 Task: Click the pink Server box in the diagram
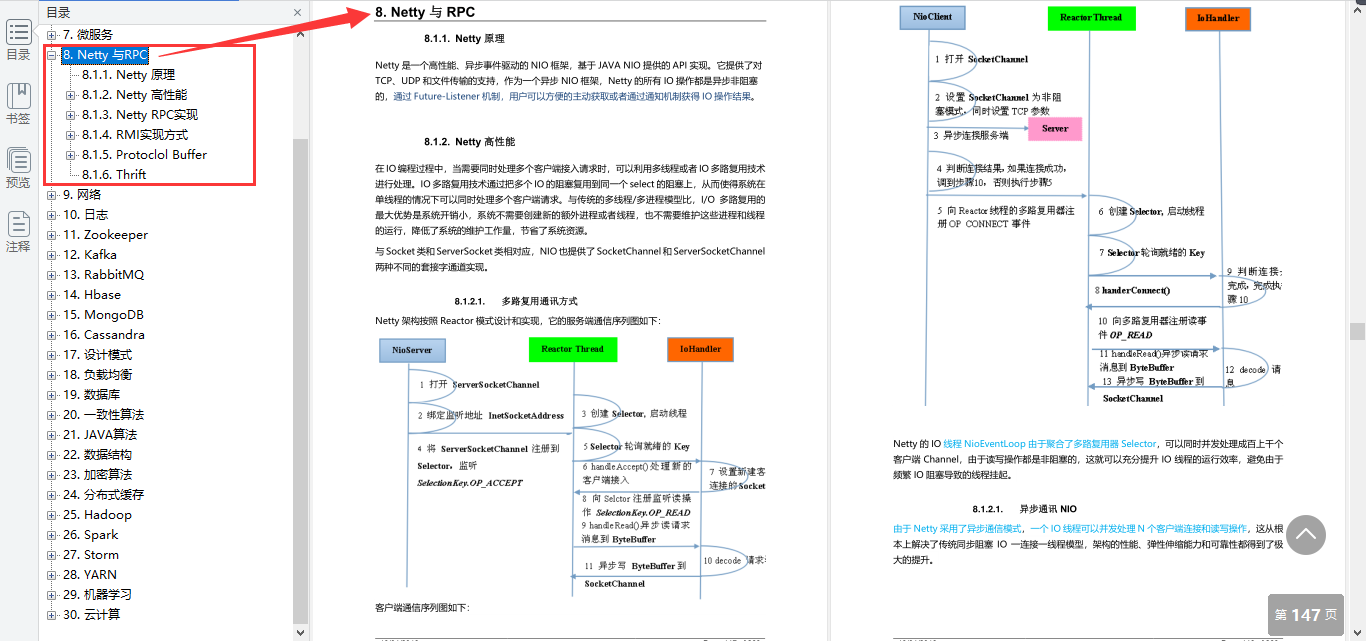(1055, 129)
